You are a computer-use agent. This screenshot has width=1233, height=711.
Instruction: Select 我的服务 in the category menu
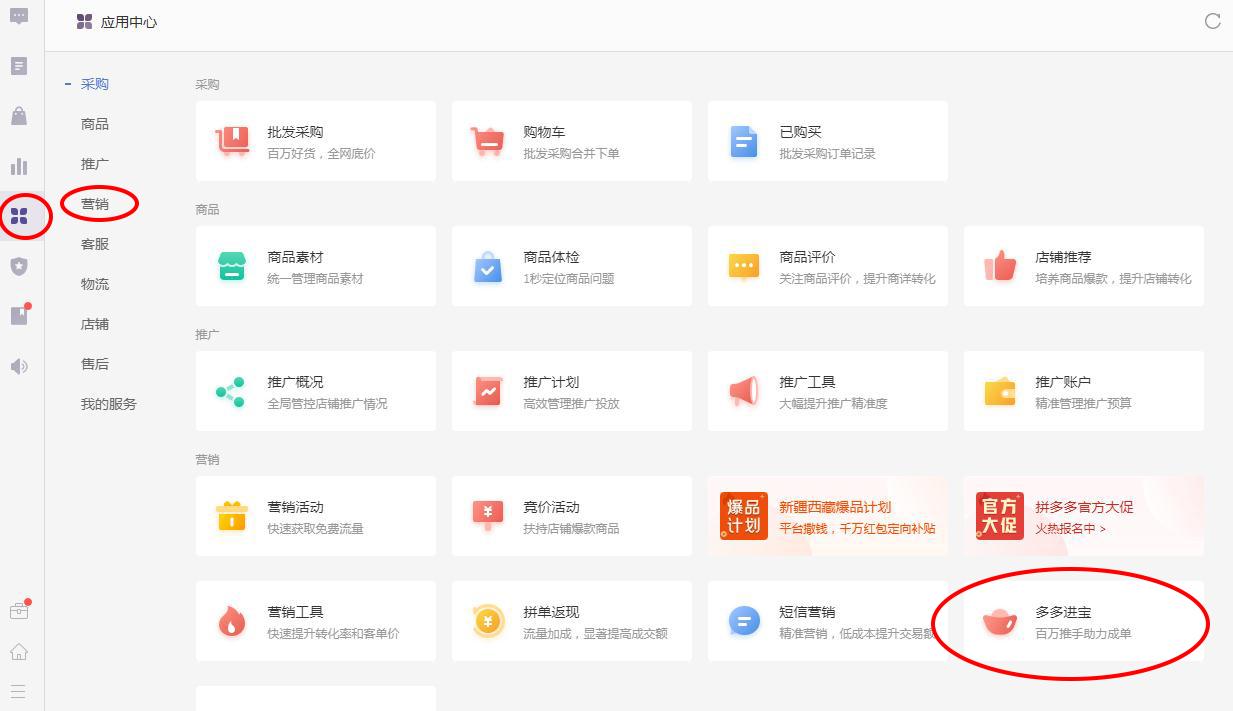pyautogui.click(x=109, y=404)
